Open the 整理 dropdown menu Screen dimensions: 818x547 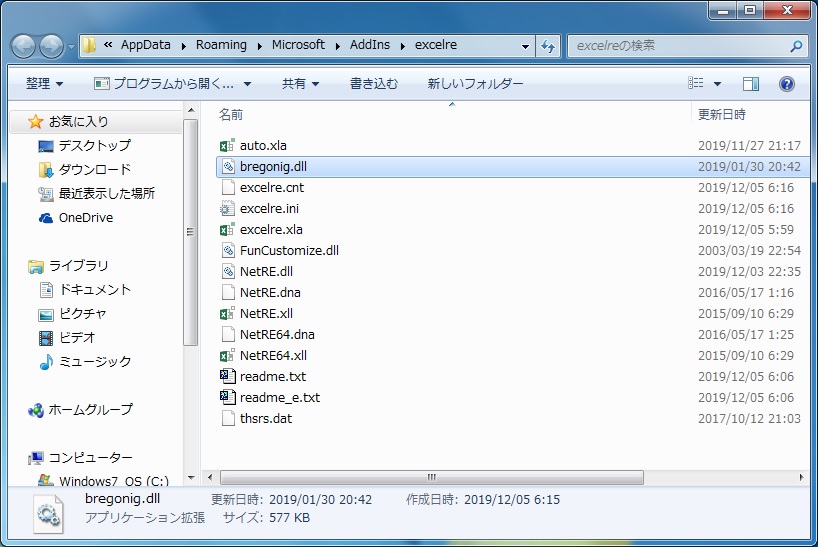(x=44, y=84)
